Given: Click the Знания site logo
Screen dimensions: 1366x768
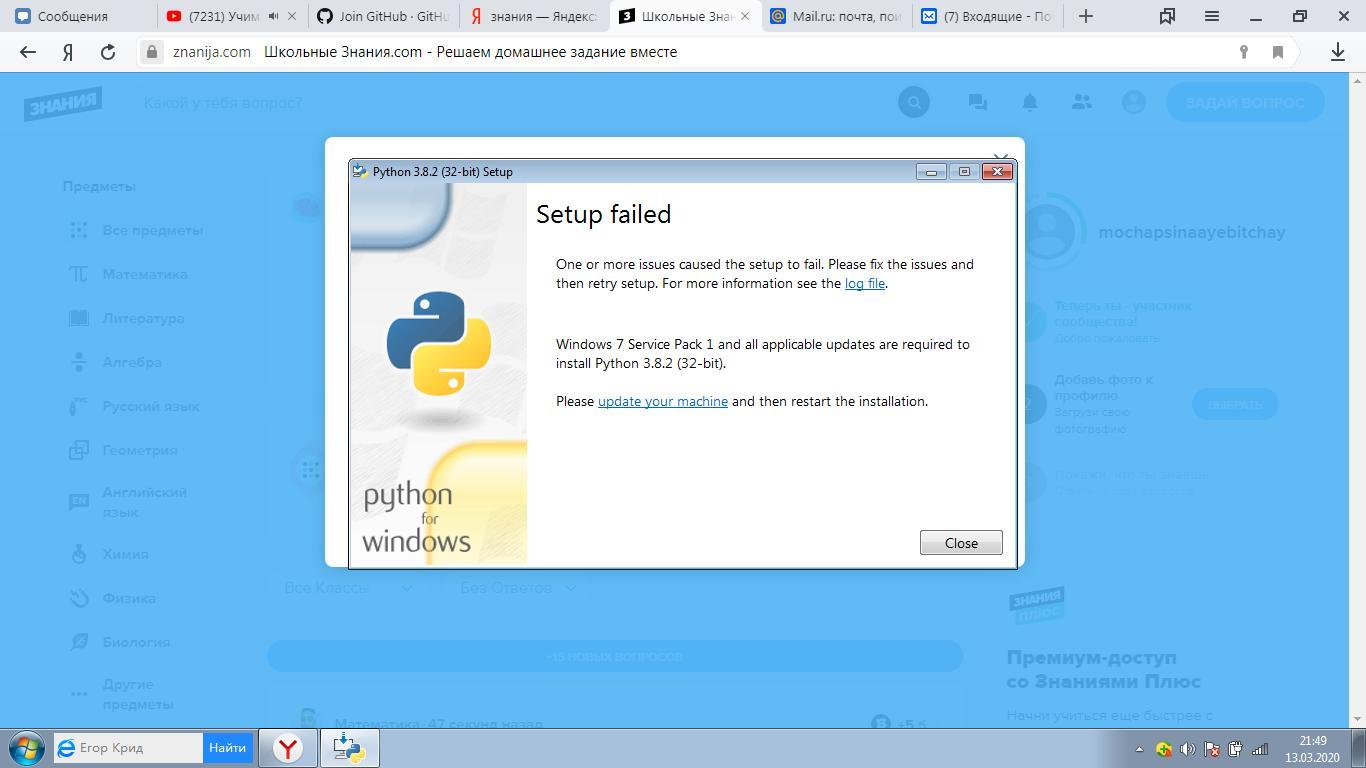Looking at the screenshot, I should tap(63, 102).
